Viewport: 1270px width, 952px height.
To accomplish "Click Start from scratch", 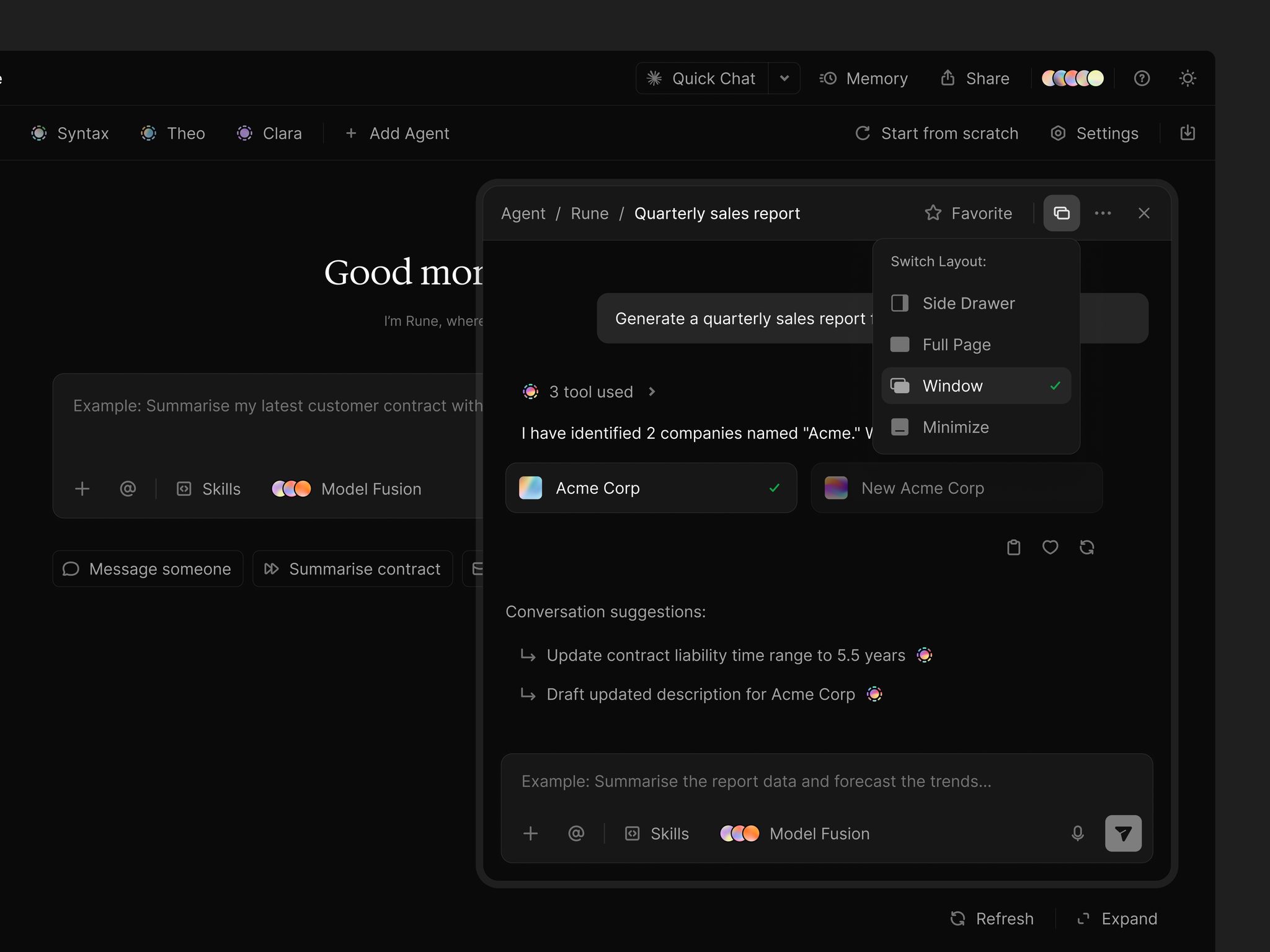I will 937,133.
